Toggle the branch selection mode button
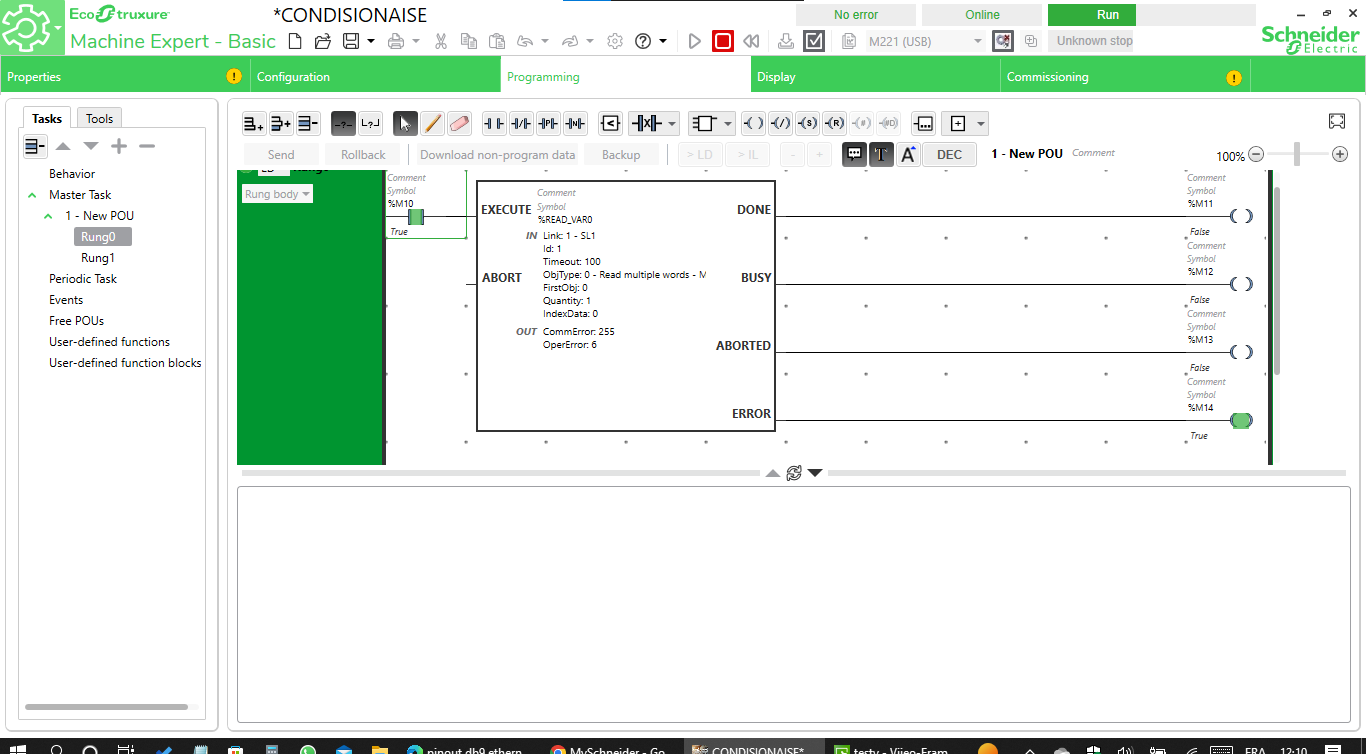The width and height of the screenshot is (1366, 754). coord(371,123)
